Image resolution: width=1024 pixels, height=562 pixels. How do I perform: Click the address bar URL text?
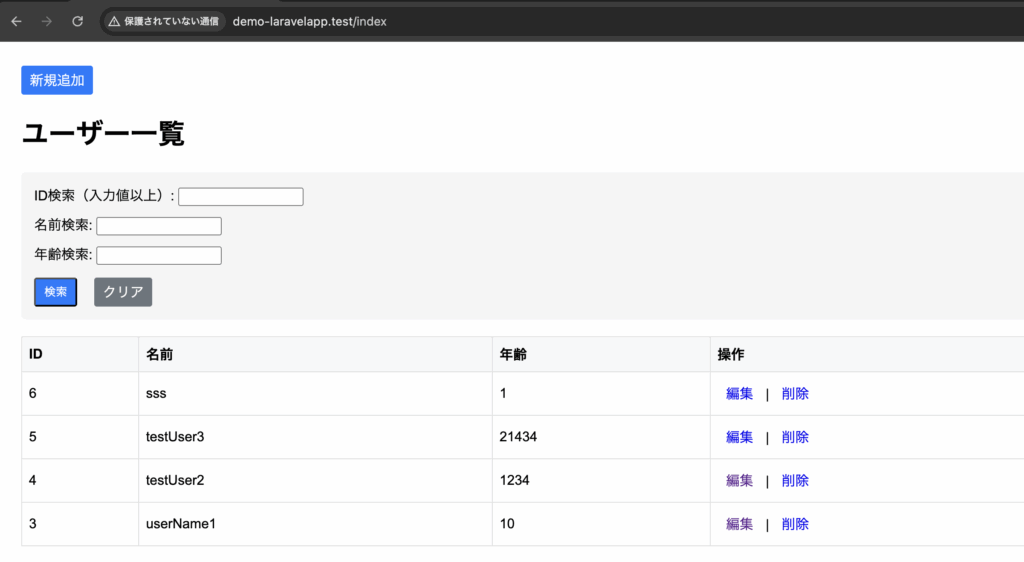coord(309,21)
